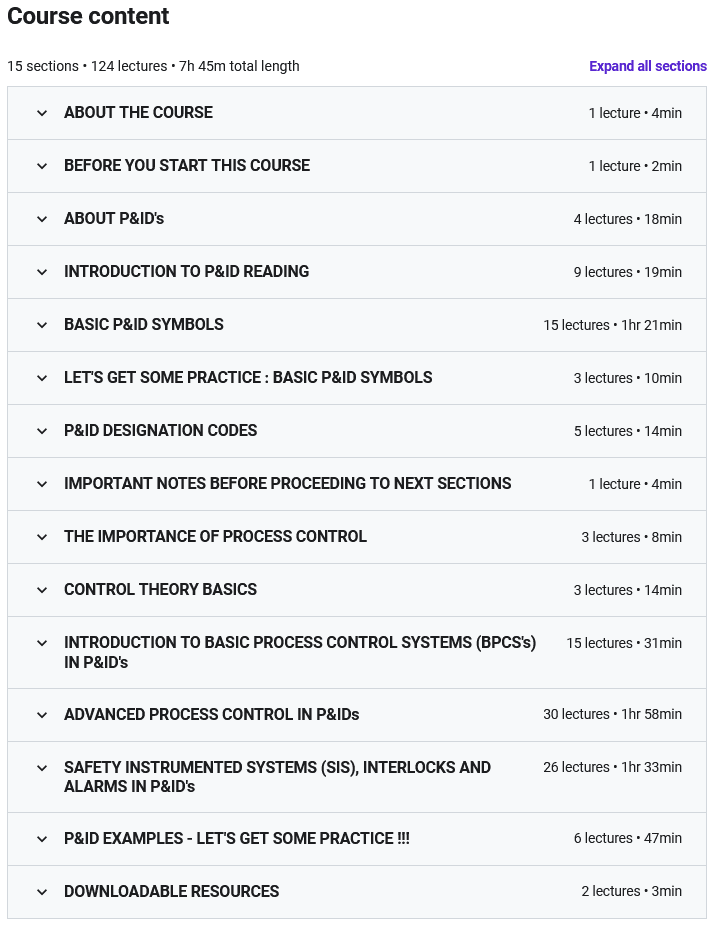713x927 pixels.
Task: Click the Expand all sections link
Action: tap(647, 66)
